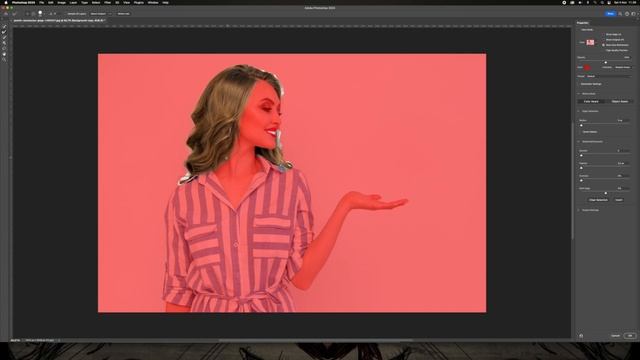Open Select Subject dropdown arrow
Viewport: 640px width, 360px height.
coord(110,14)
